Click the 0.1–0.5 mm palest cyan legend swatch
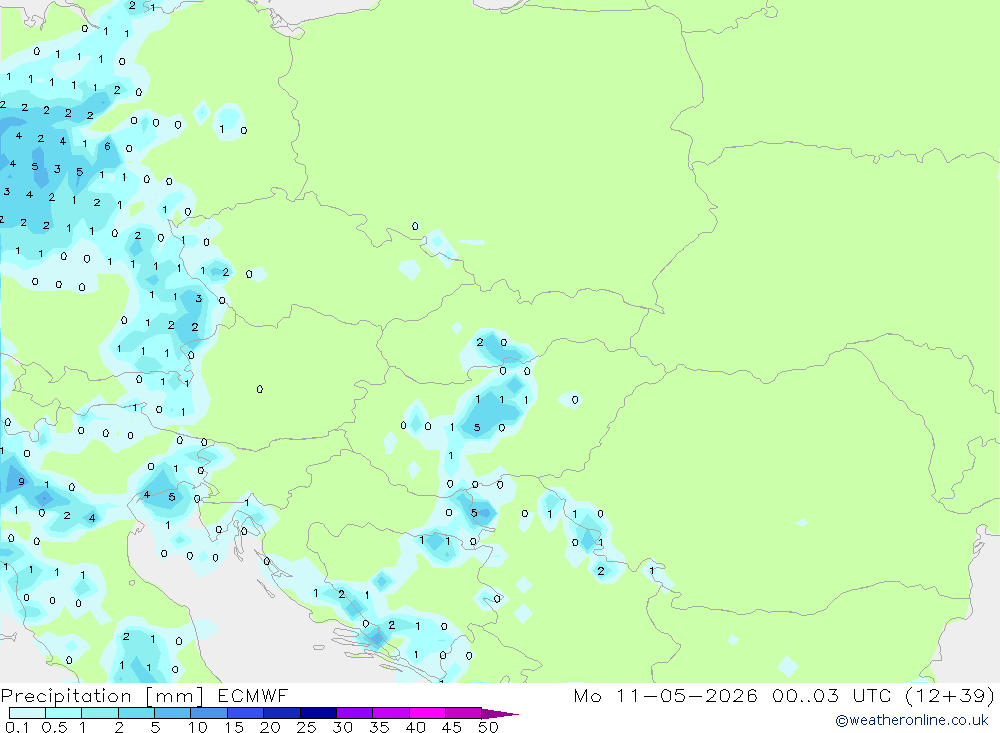Image resolution: width=1000 pixels, height=733 pixels. (x=27, y=713)
